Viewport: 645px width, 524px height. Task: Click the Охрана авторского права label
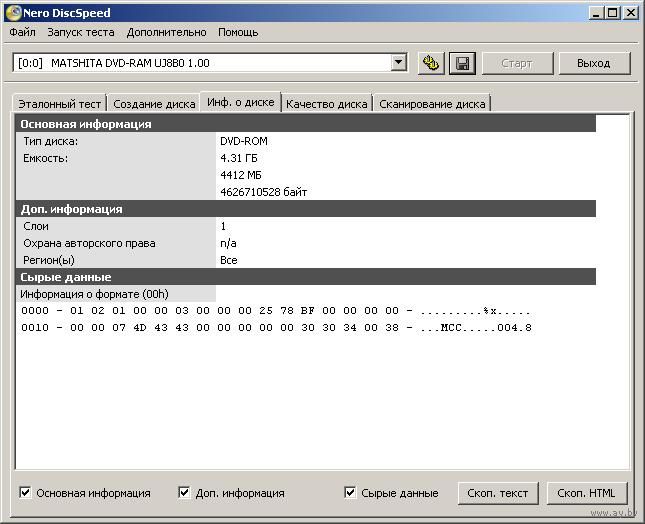[x=89, y=243]
